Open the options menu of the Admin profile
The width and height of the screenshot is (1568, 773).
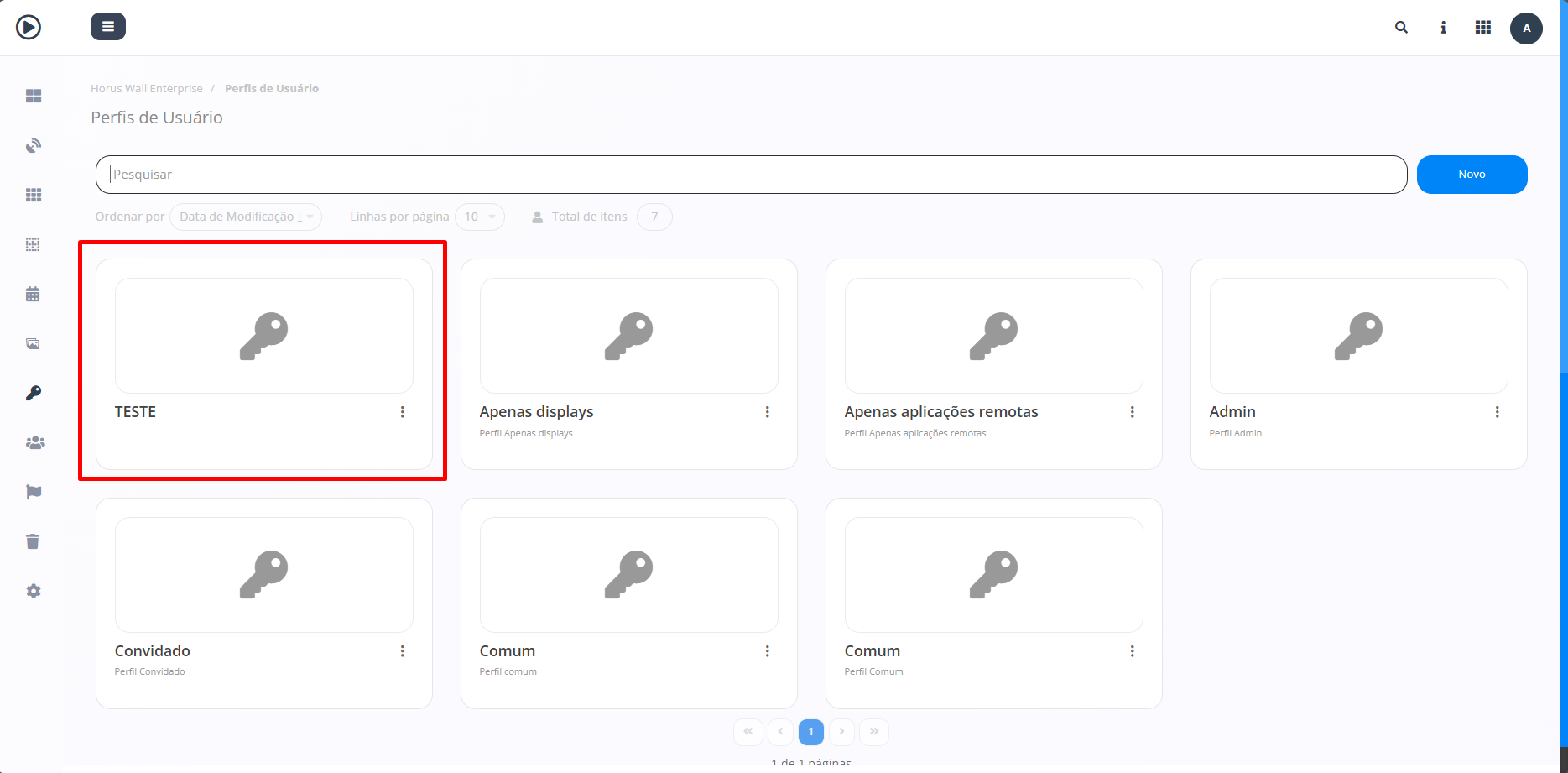point(1498,412)
